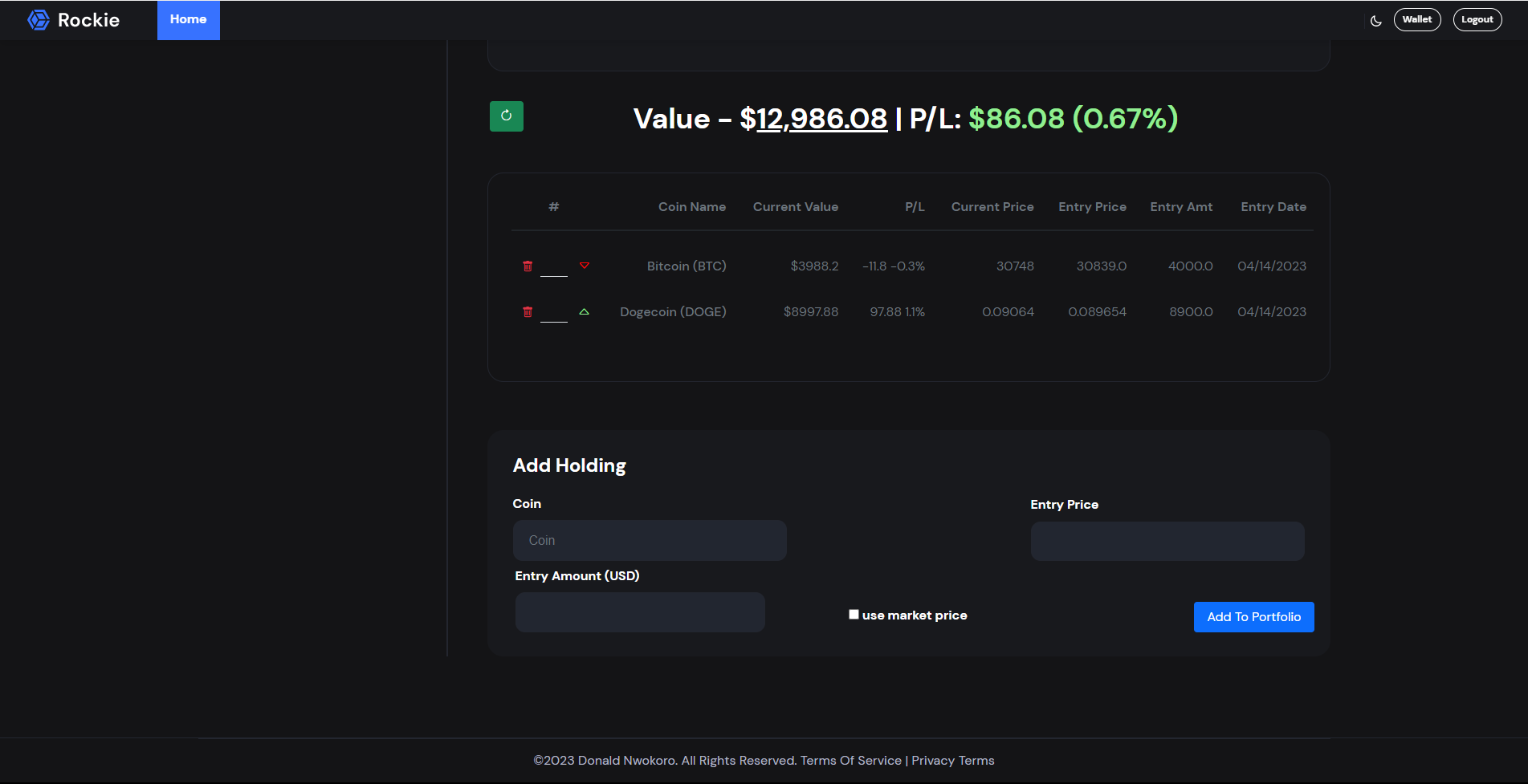Click Bitcoin's 04/14/2023 entry date

coord(1272,266)
